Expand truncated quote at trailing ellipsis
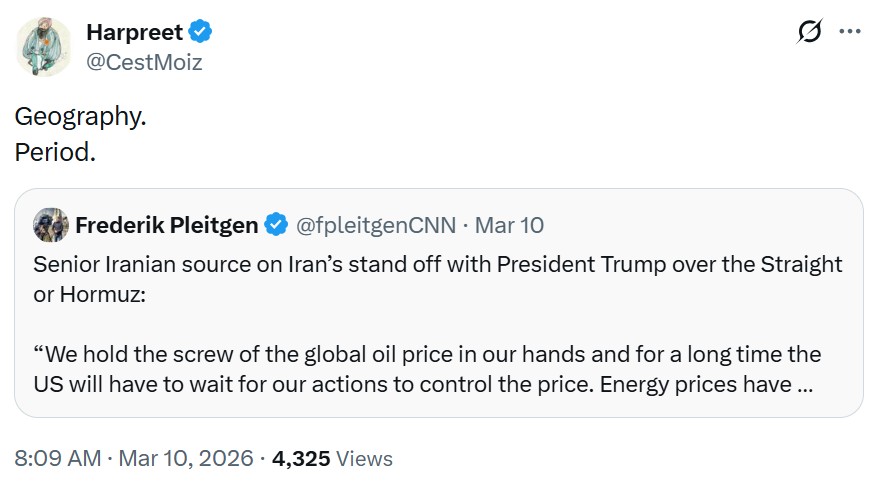The height and width of the screenshot is (481, 880). tap(802, 384)
